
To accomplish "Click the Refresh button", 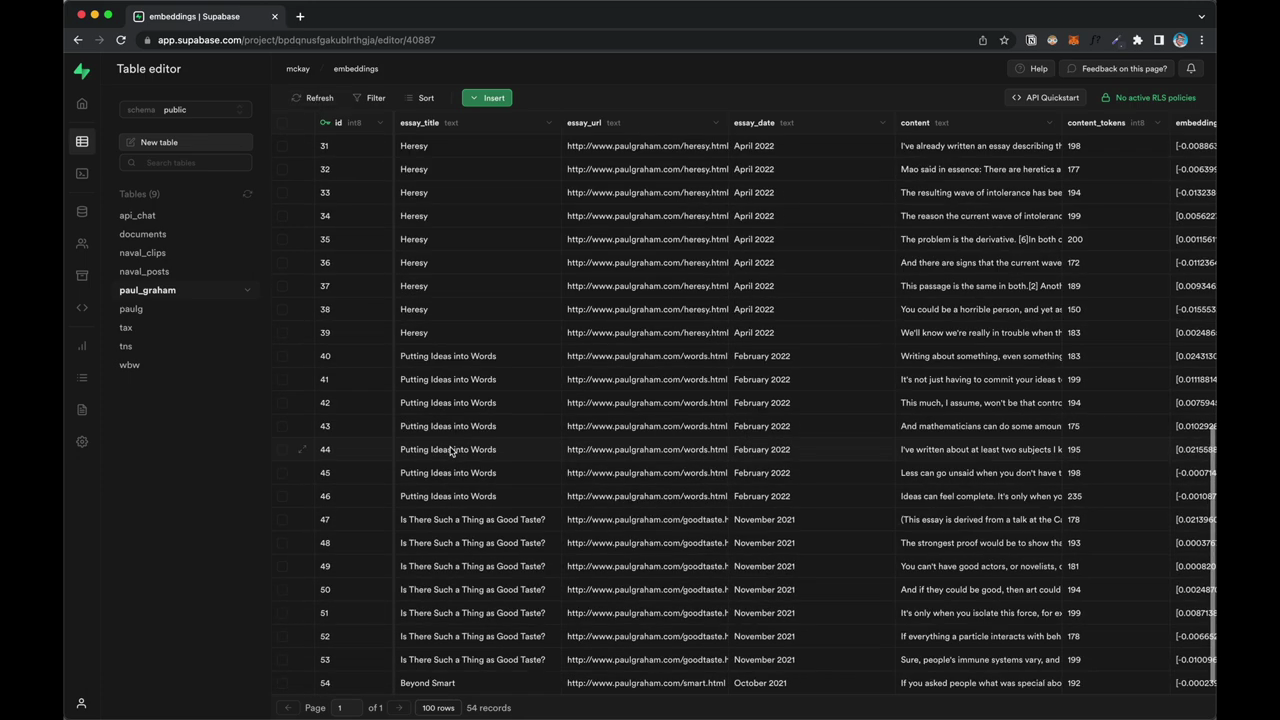I will point(312,98).
